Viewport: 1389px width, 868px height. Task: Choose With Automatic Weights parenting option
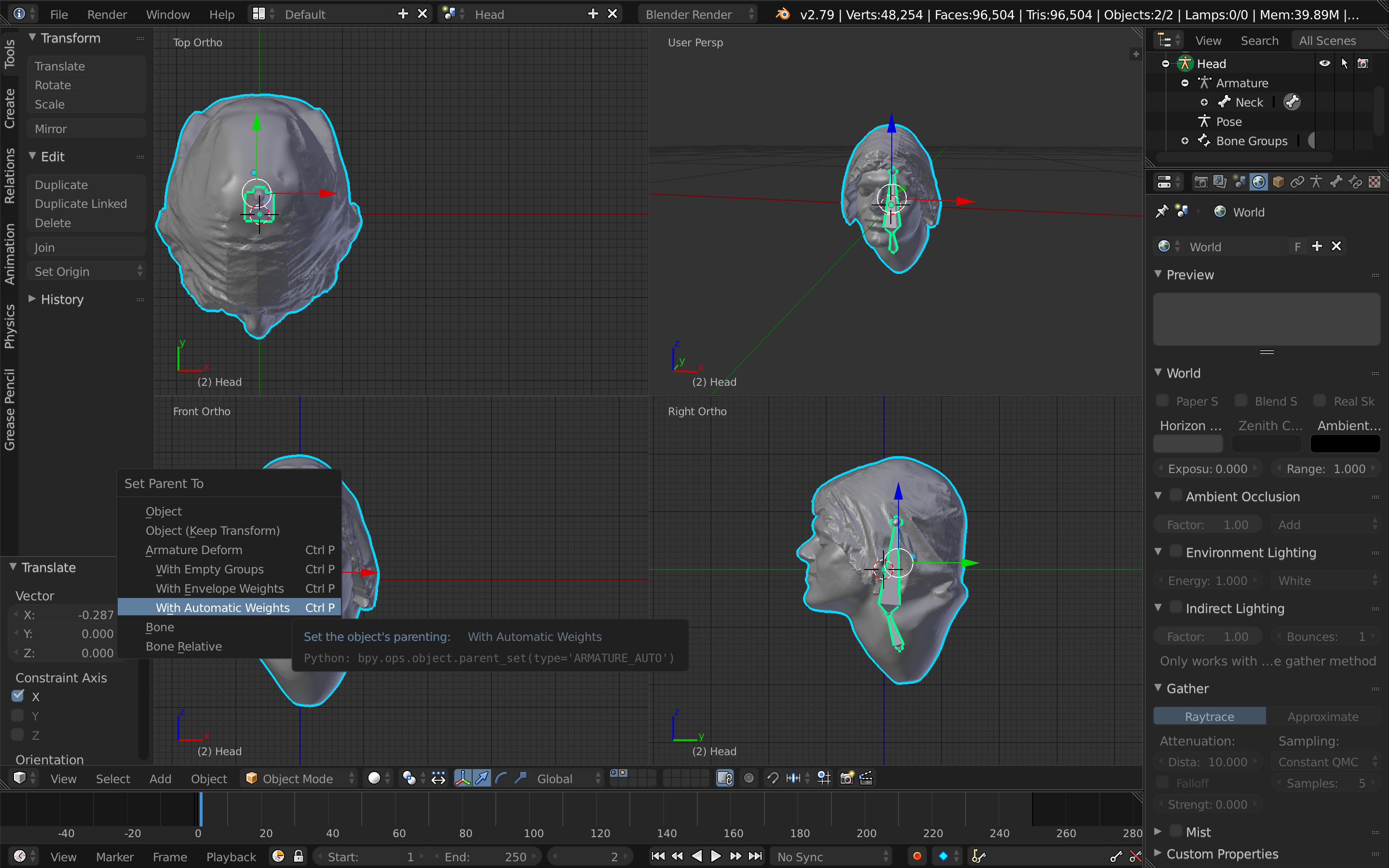pos(230,608)
